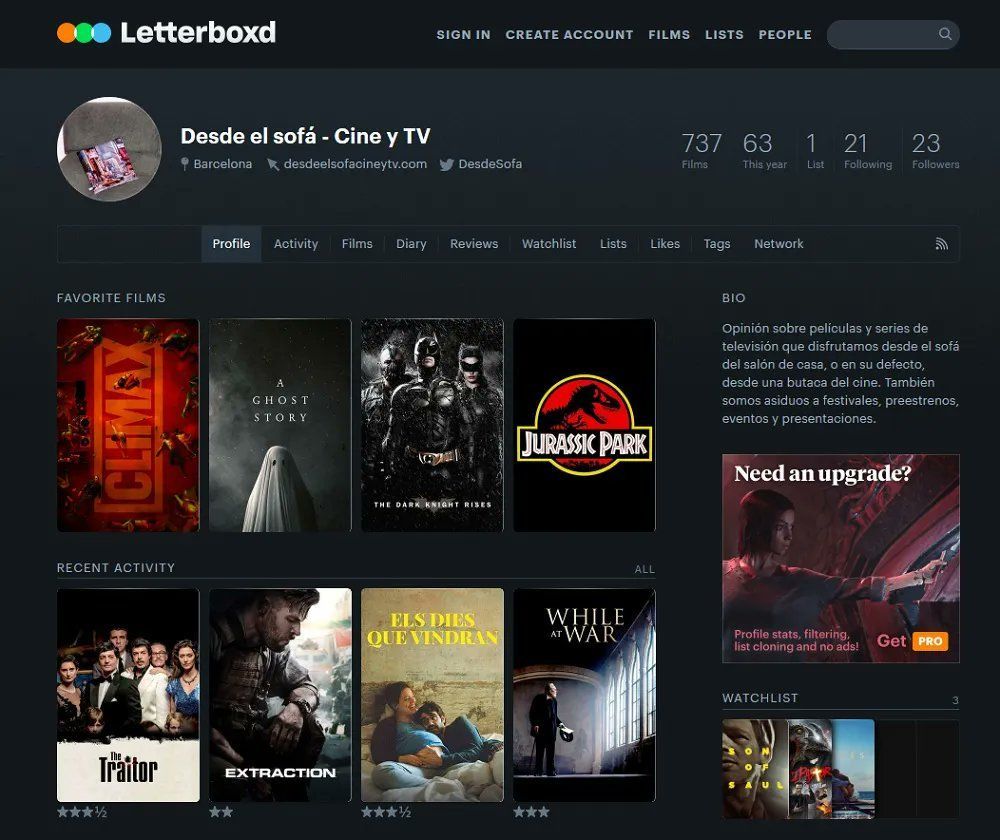The image size is (1000, 840).
Task: Click the SIGN IN link
Action: click(x=463, y=34)
